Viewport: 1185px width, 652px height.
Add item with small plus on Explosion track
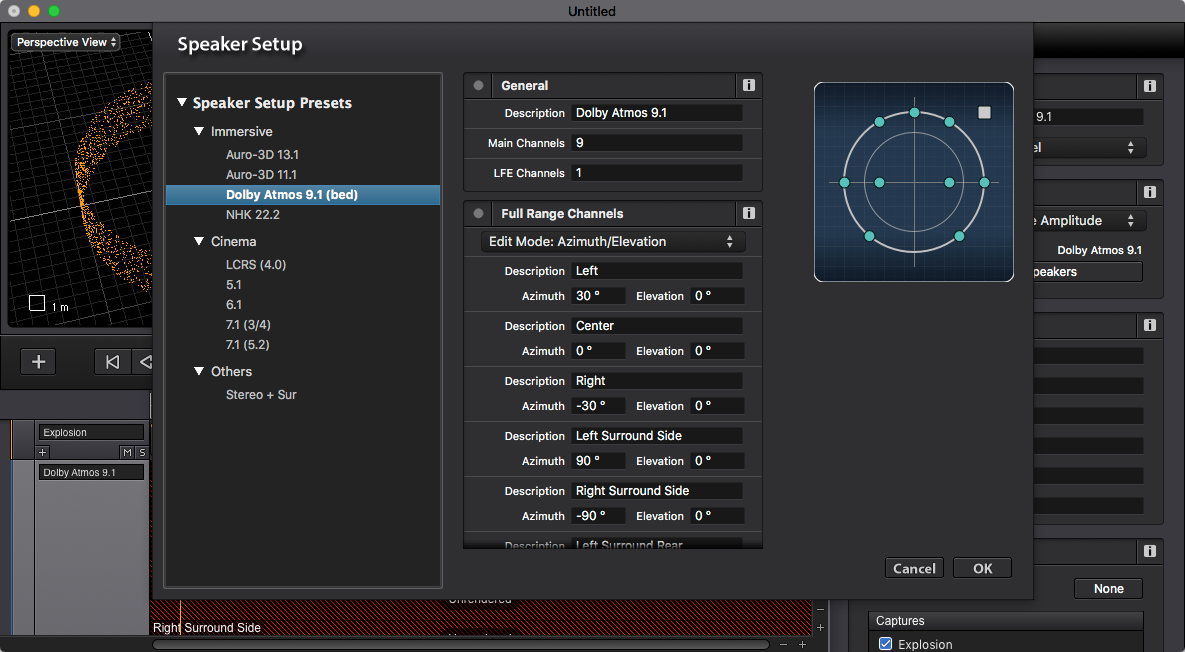click(42, 452)
